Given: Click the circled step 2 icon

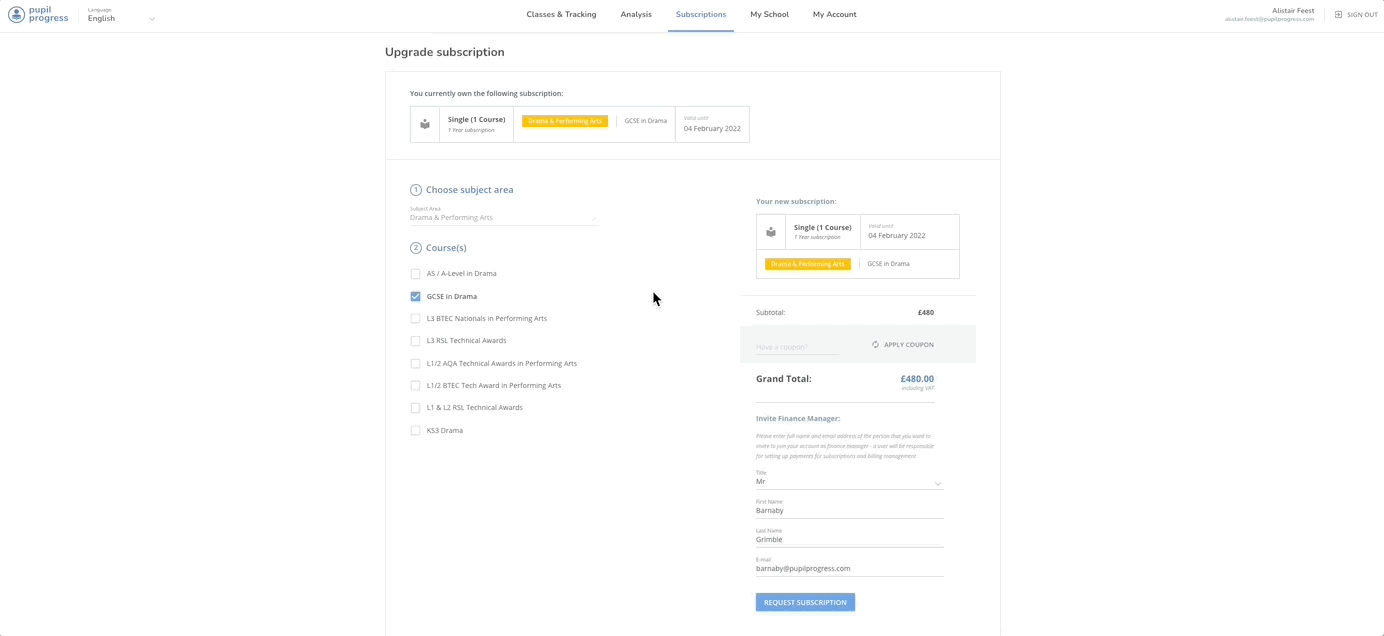Looking at the screenshot, I should (414, 247).
